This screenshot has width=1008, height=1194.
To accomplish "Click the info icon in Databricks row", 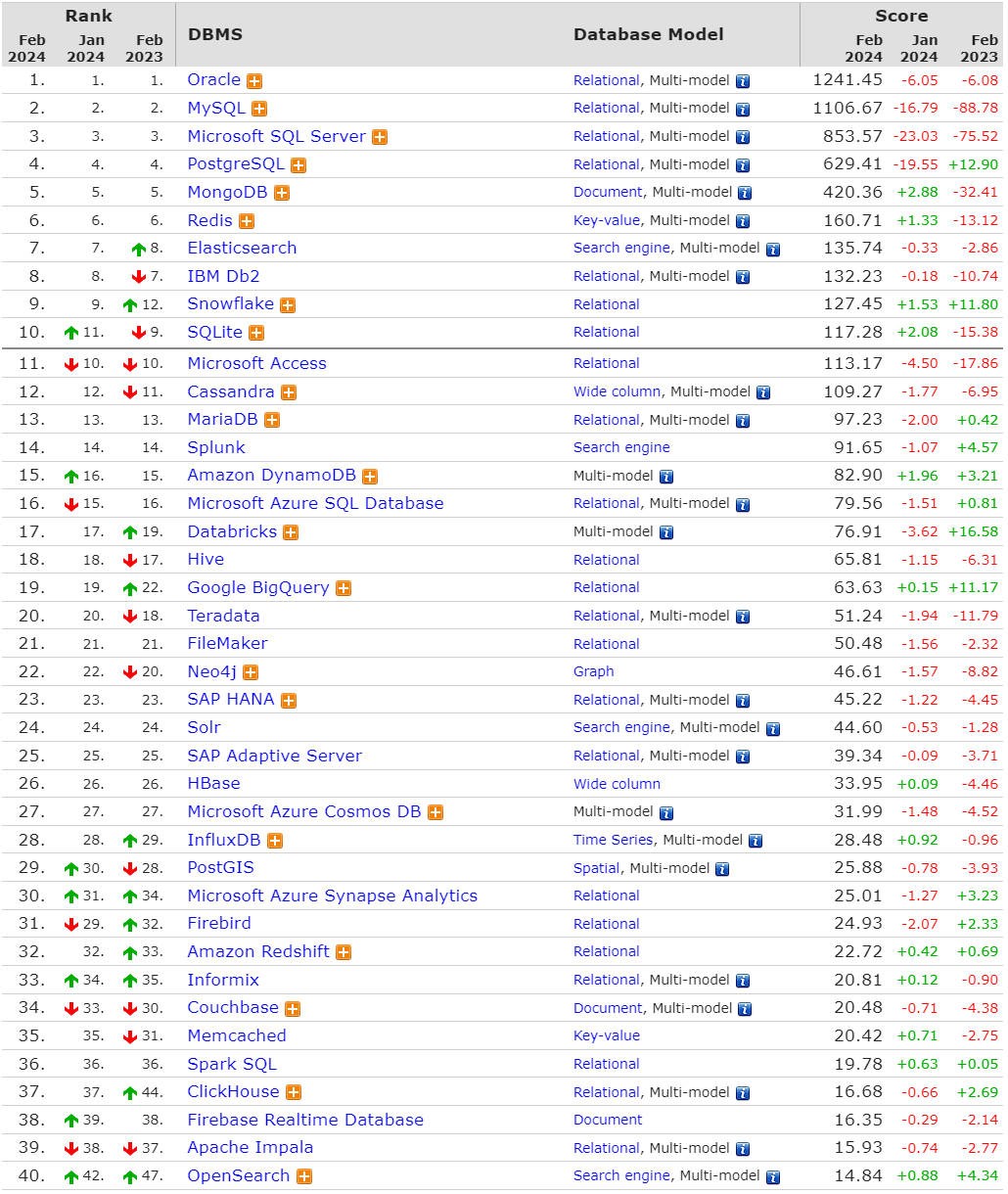I will 666,533.
